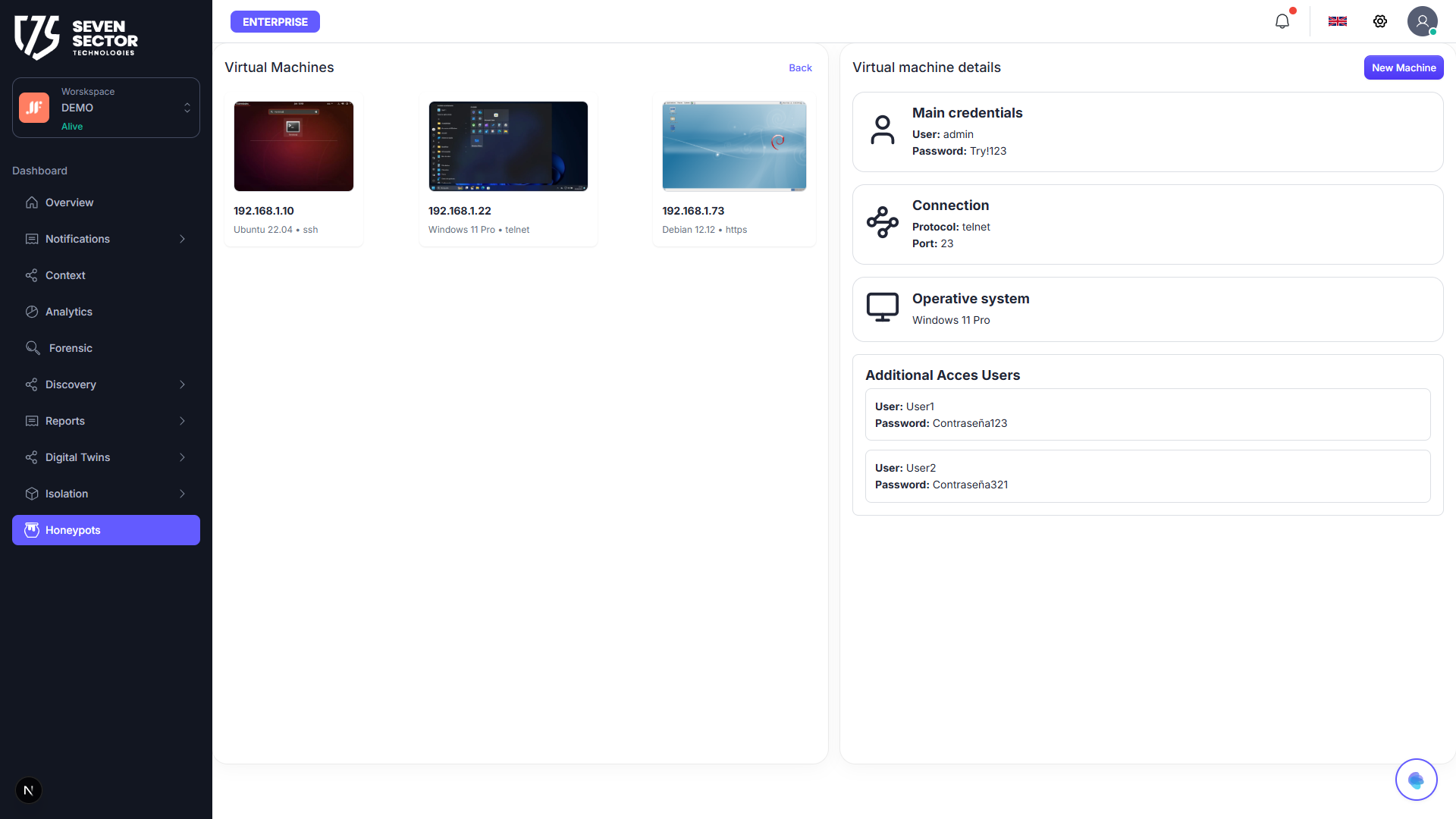Select the Debian 192.168.1.73 machine thumbnail
1456x819 pixels.
[x=733, y=146]
